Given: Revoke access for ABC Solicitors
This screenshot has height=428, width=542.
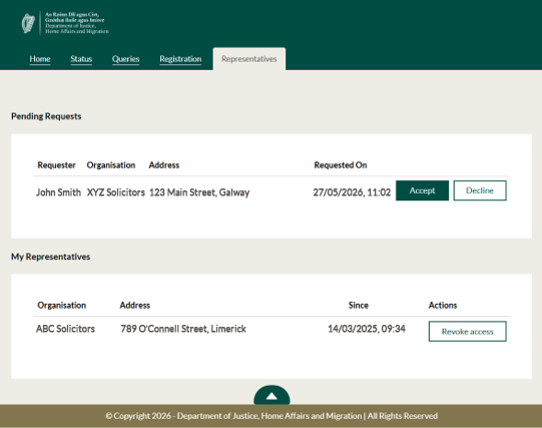Looking at the screenshot, I should click(467, 332).
